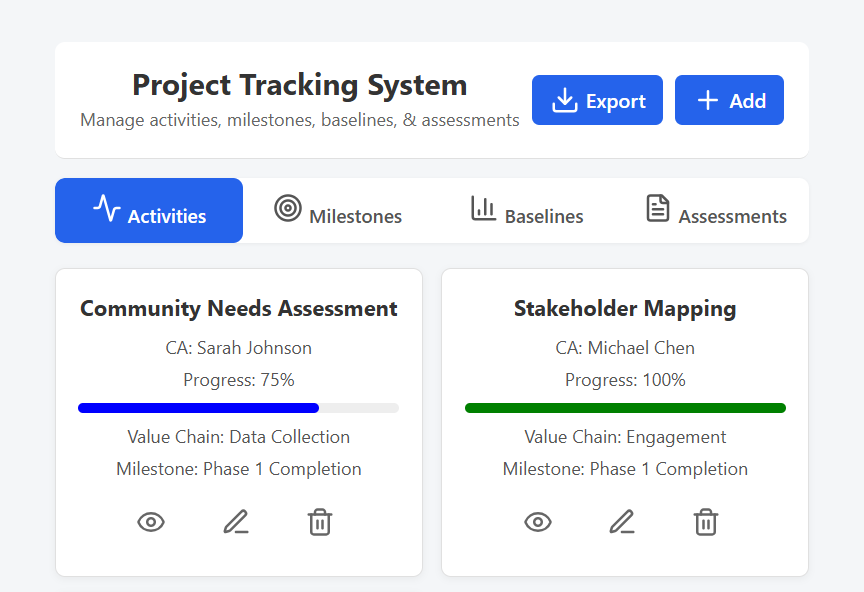
Task: Switch to the Baselines tab
Action: [x=526, y=210]
